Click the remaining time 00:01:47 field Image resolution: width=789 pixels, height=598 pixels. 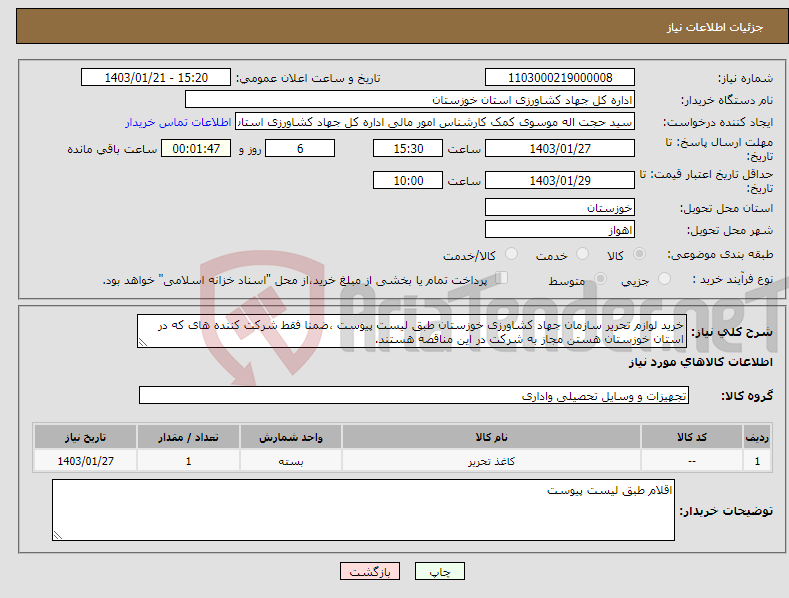[x=196, y=148]
